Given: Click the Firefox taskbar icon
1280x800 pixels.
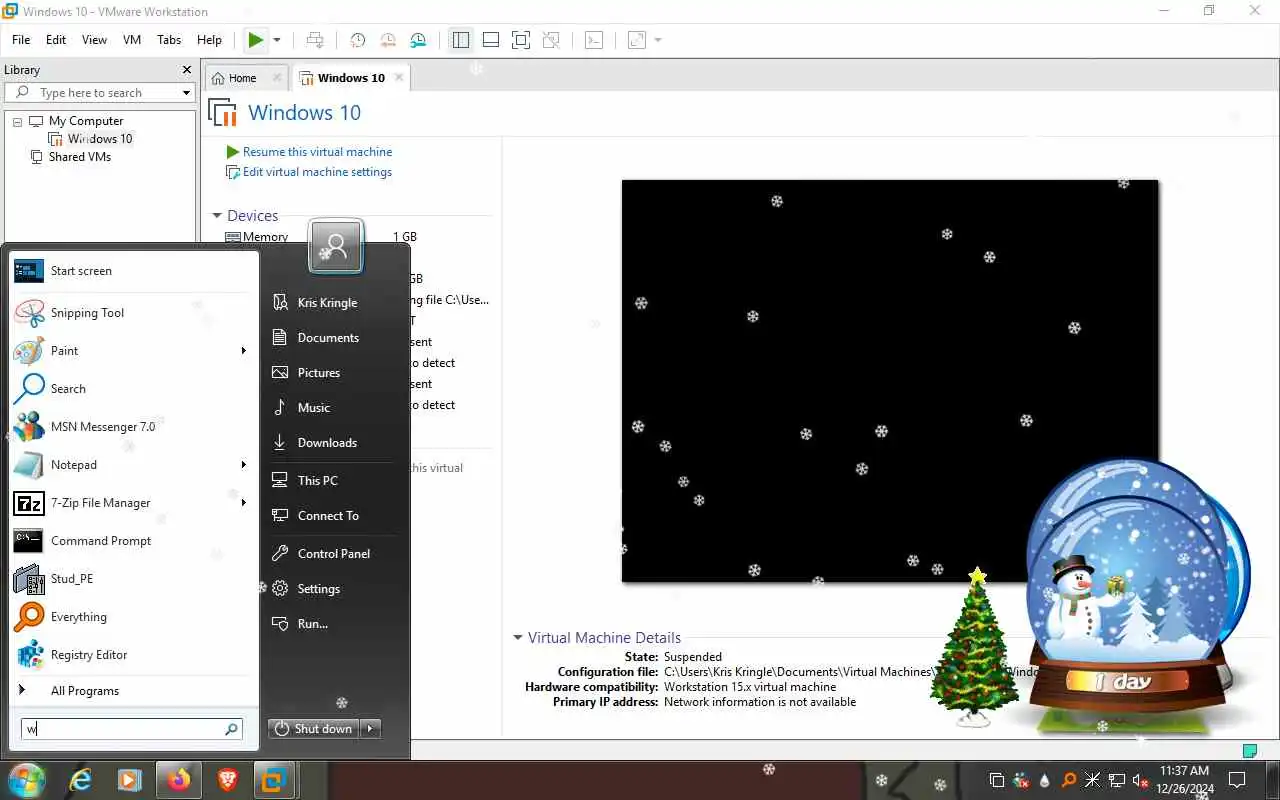Looking at the screenshot, I should pyautogui.click(x=178, y=779).
